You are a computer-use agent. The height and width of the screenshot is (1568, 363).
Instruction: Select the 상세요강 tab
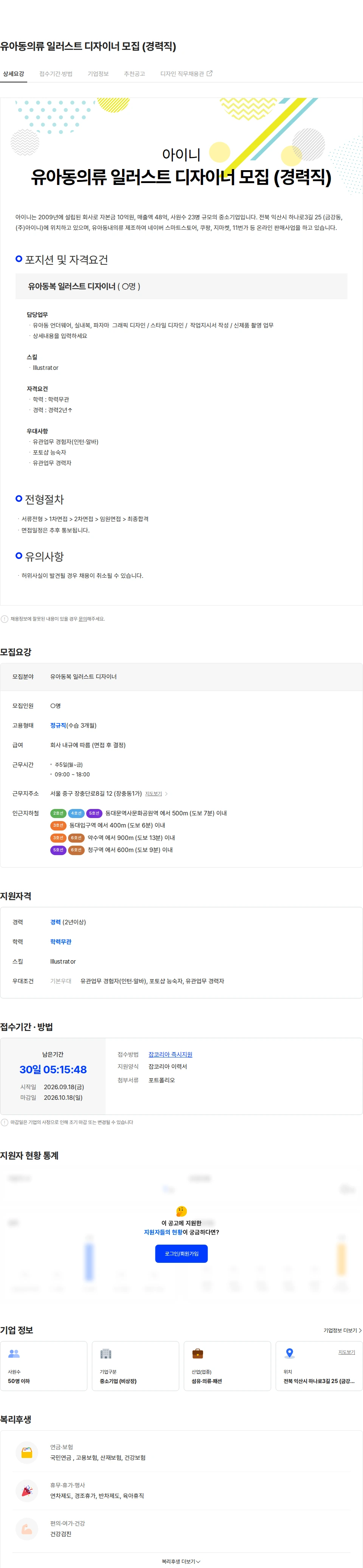pos(13,74)
